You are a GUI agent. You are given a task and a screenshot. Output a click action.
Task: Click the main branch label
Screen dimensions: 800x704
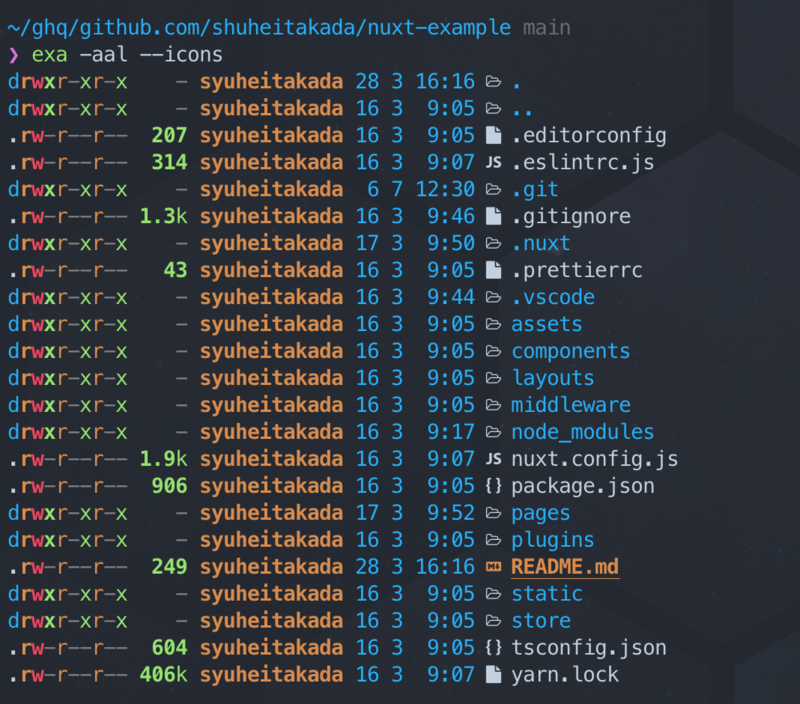546,28
